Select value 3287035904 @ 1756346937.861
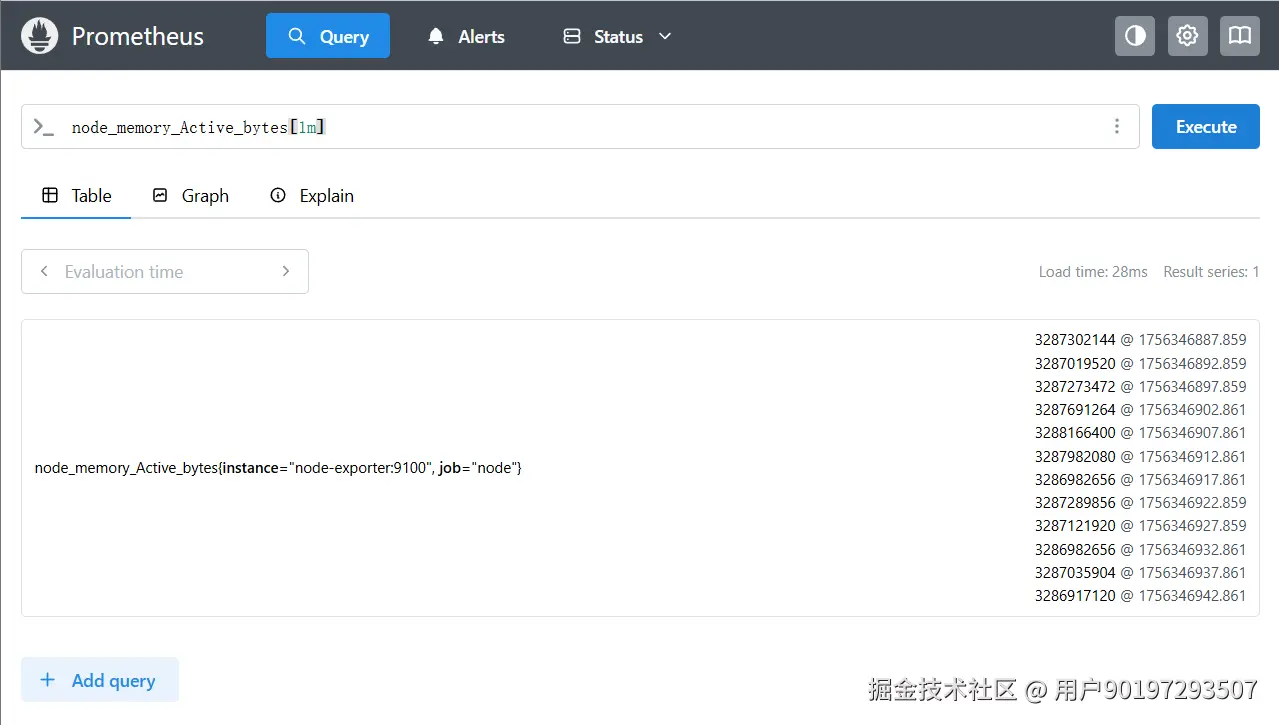Screen dimensions: 1279x725 point(1141,573)
